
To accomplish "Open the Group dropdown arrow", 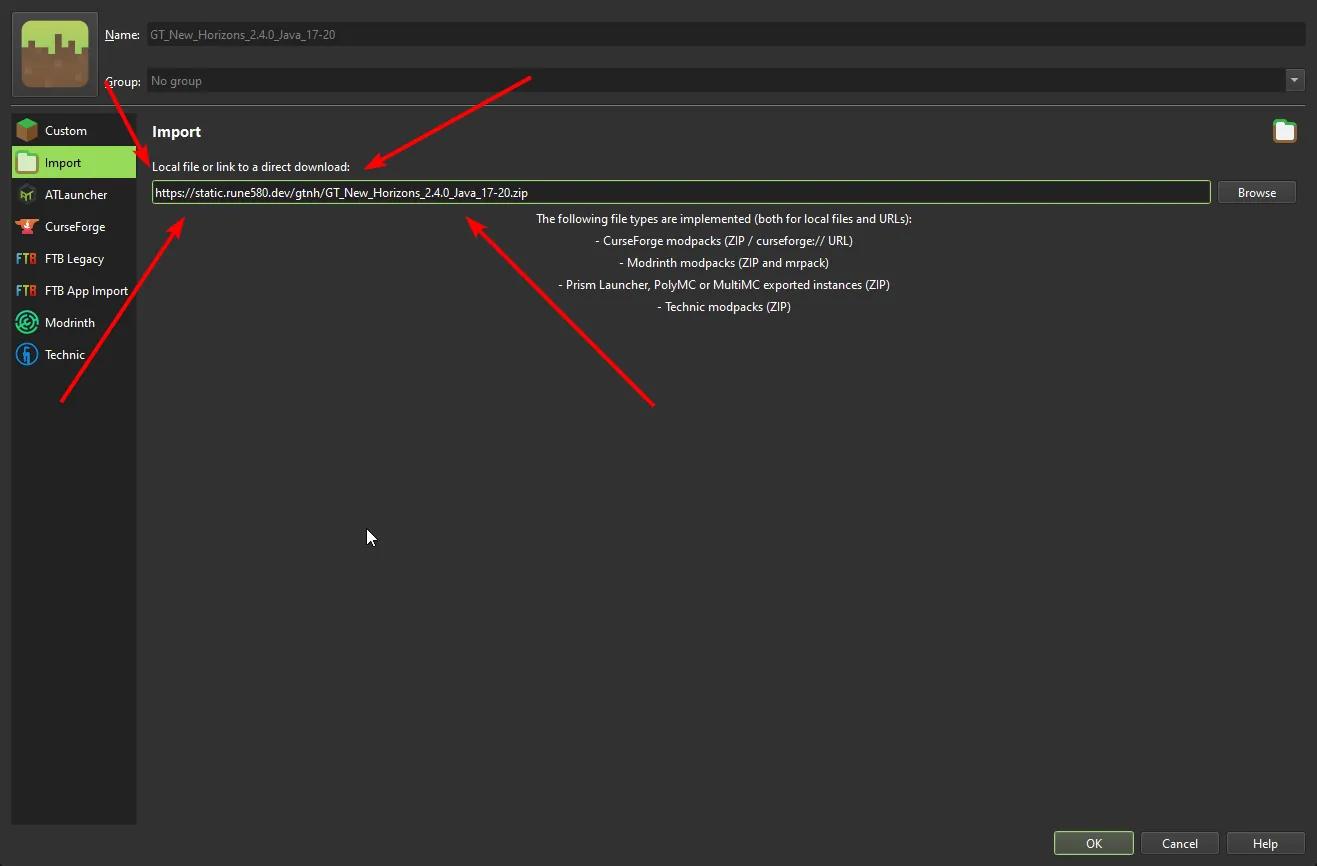I will tap(1295, 81).
